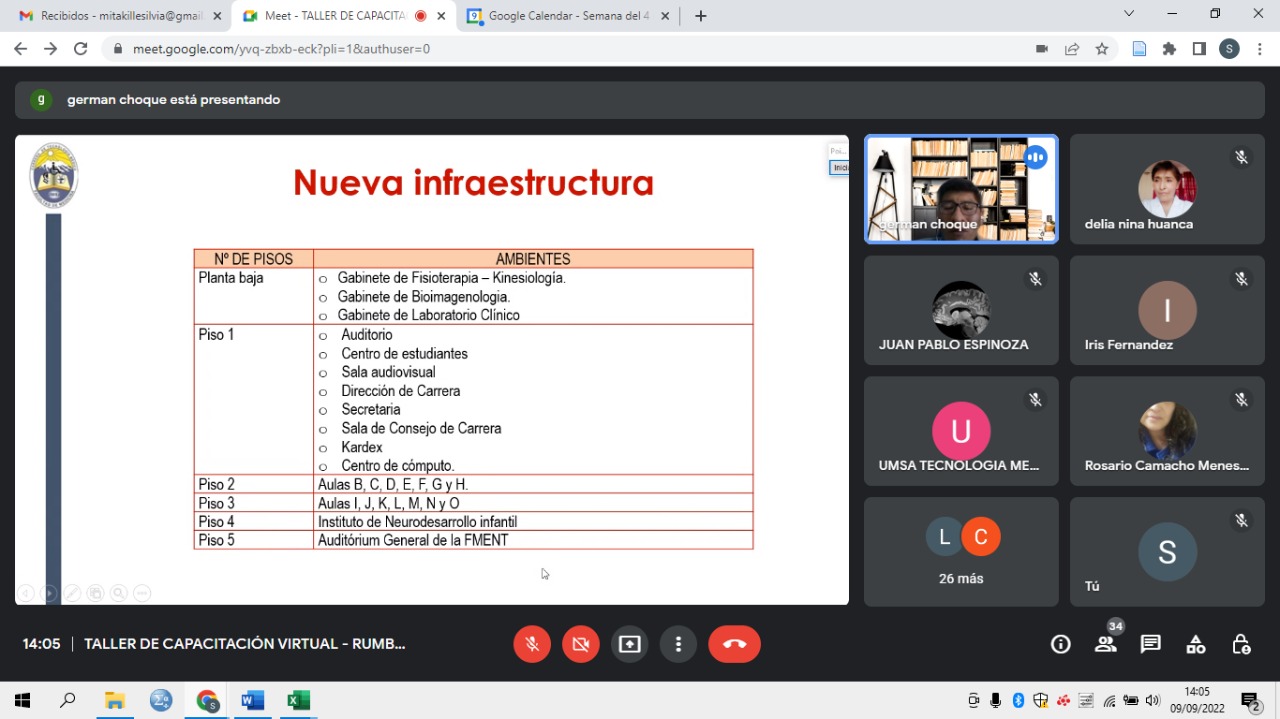The width and height of the screenshot is (1280, 719).
Task: Switch to the Google Calendar tab
Action: pyautogui.click(x=565, y=16)
